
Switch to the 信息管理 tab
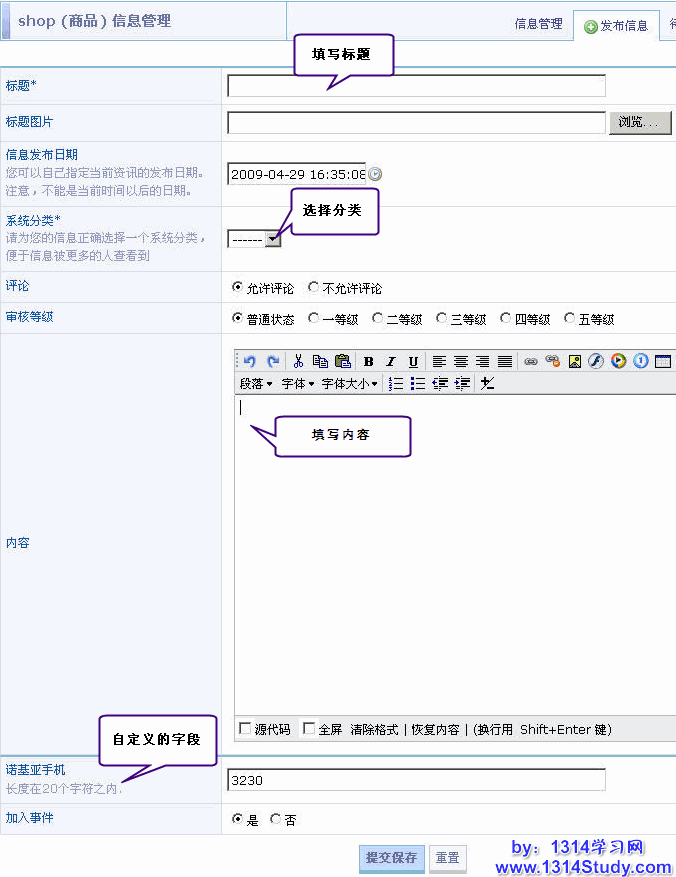(538, 24)
